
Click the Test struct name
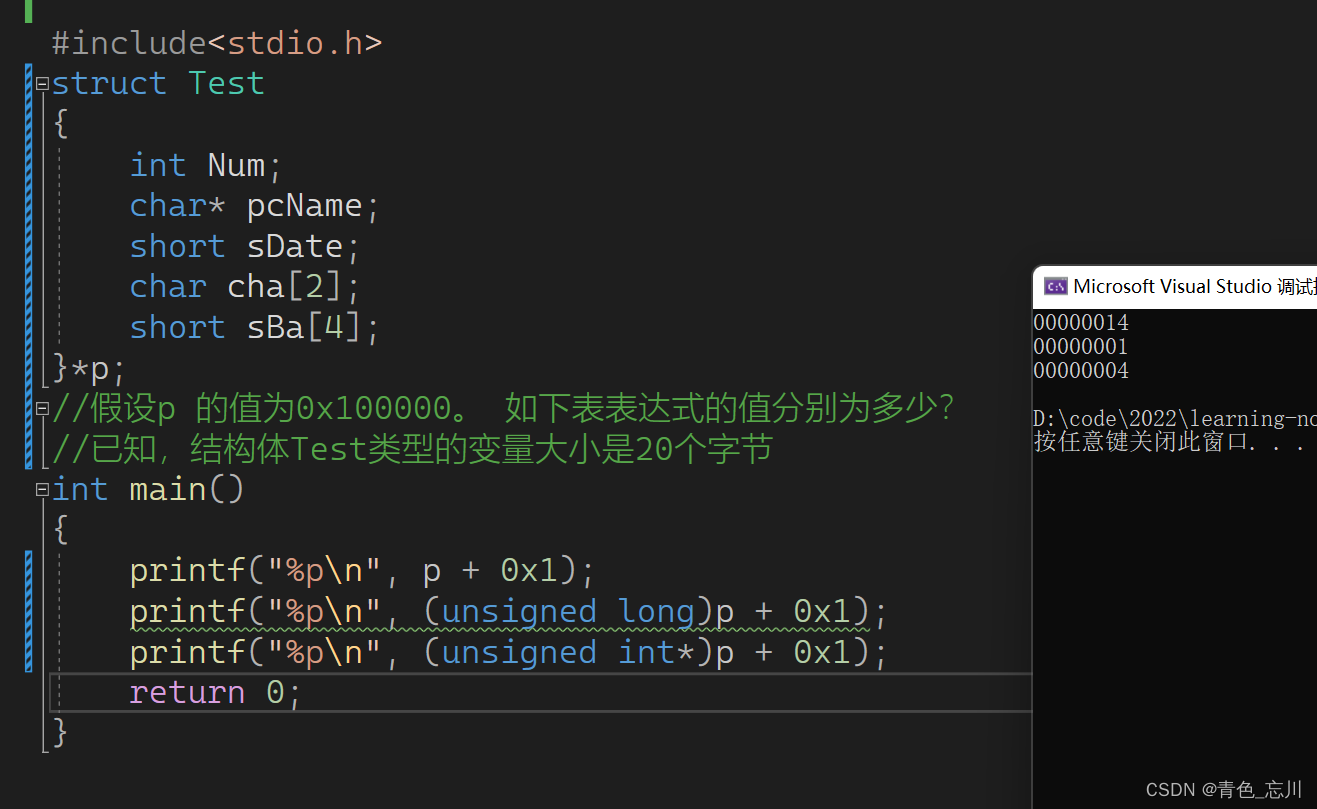pos(226,83)
